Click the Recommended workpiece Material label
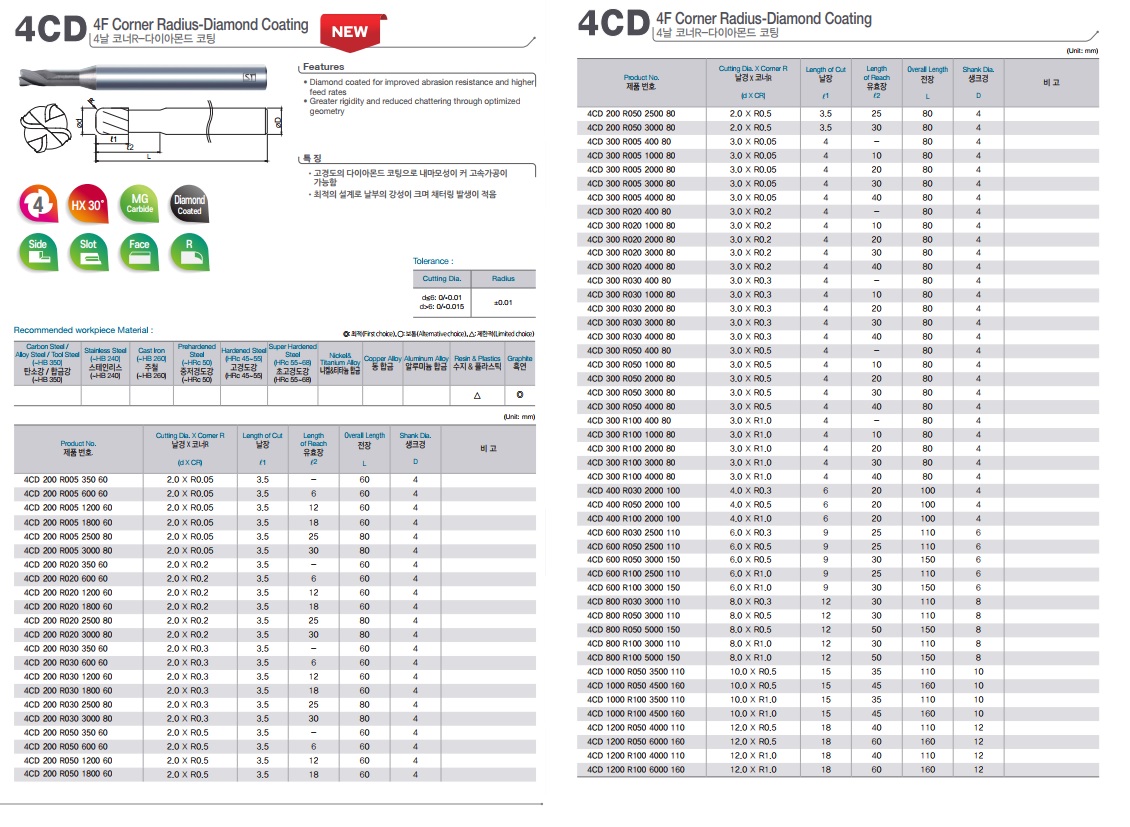This screenshot has width=1130, height=827. point(84,330)
